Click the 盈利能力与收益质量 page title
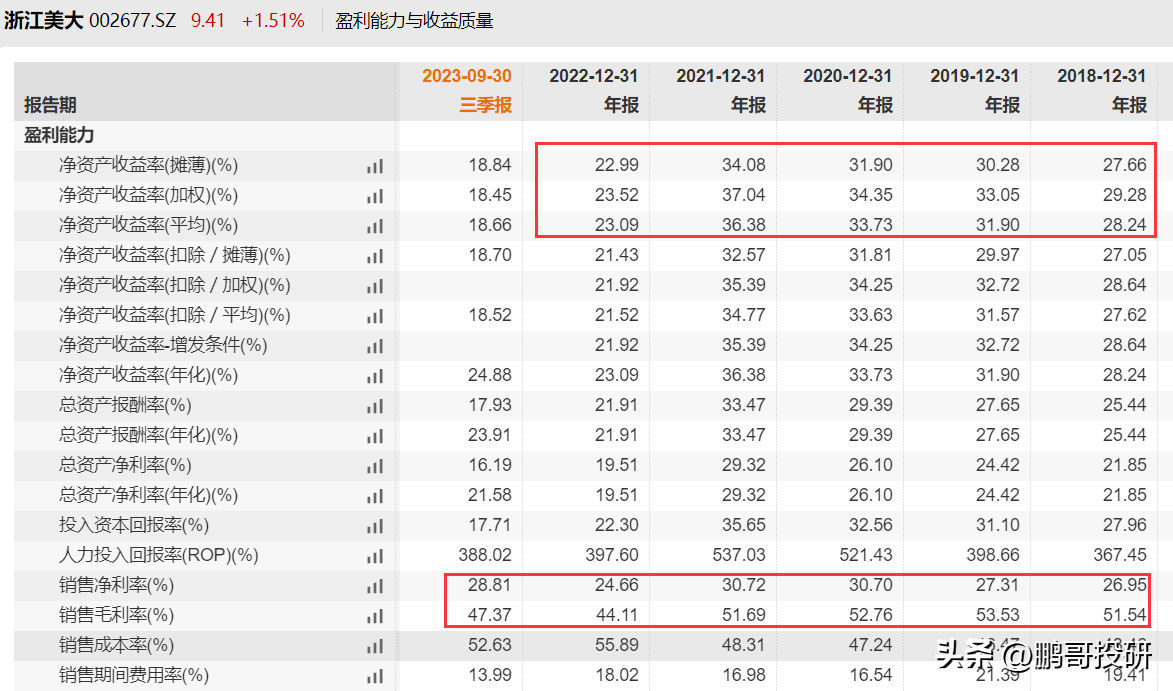 [414, 21]
